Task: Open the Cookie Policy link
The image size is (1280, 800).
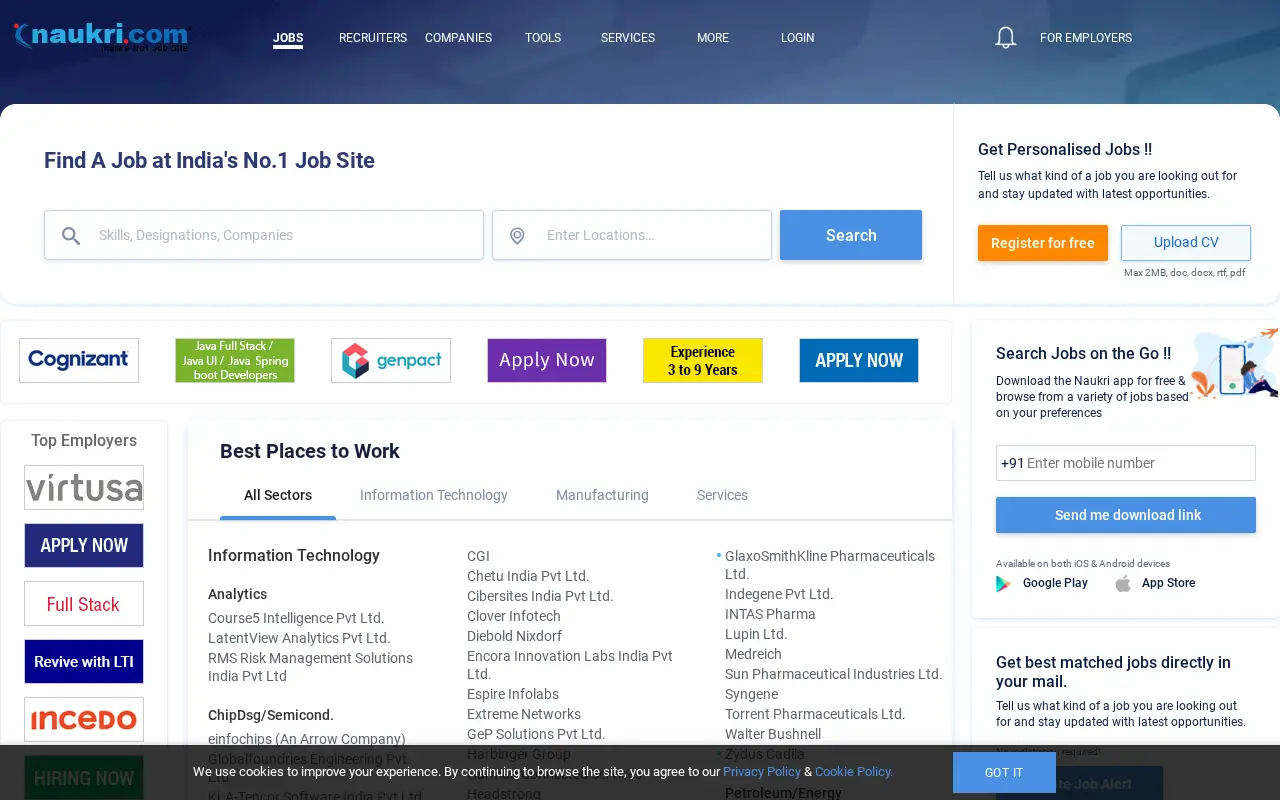Action: [854, 772]
